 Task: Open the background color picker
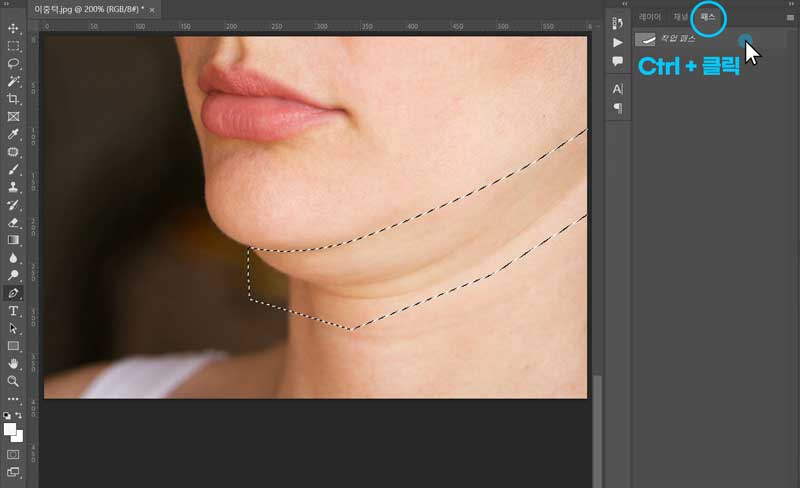tap(19, 437)
